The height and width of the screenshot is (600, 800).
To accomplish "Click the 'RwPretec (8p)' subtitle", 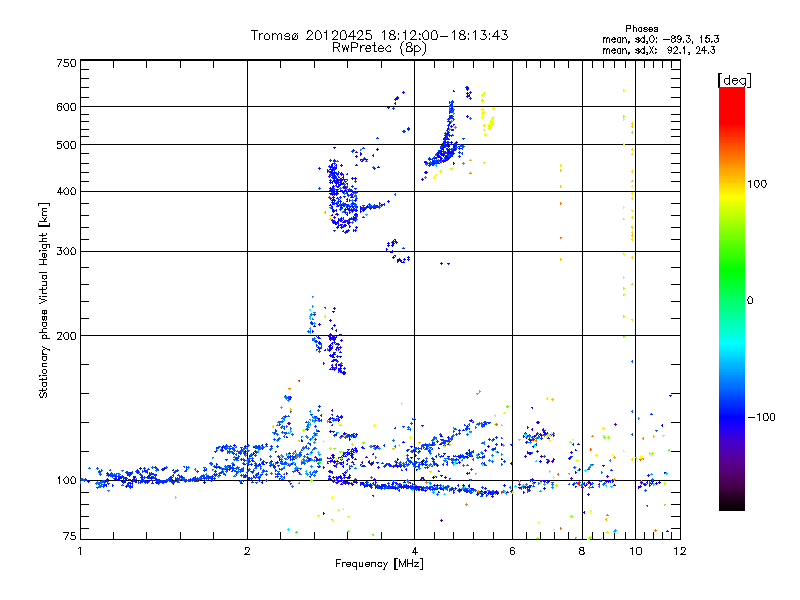I will pos(379,48).
